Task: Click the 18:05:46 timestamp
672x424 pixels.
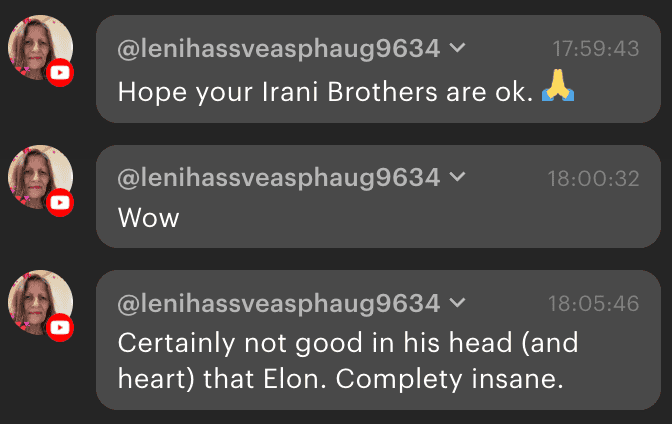Action: tap(595, 302)
